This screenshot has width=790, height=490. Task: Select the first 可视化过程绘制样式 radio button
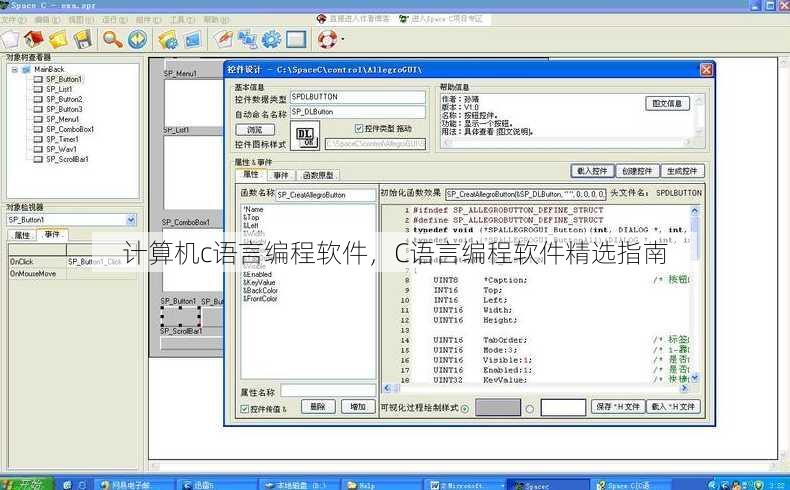tap(465, 409)
